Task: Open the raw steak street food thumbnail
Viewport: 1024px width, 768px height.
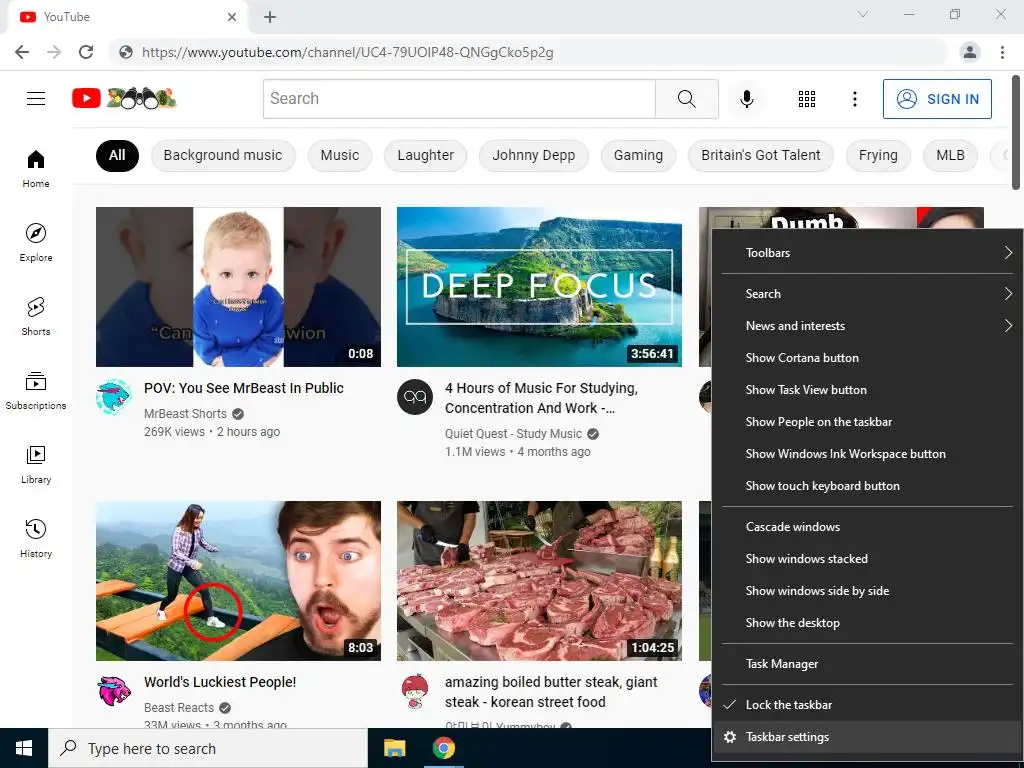Action: [x=539, y=581]
